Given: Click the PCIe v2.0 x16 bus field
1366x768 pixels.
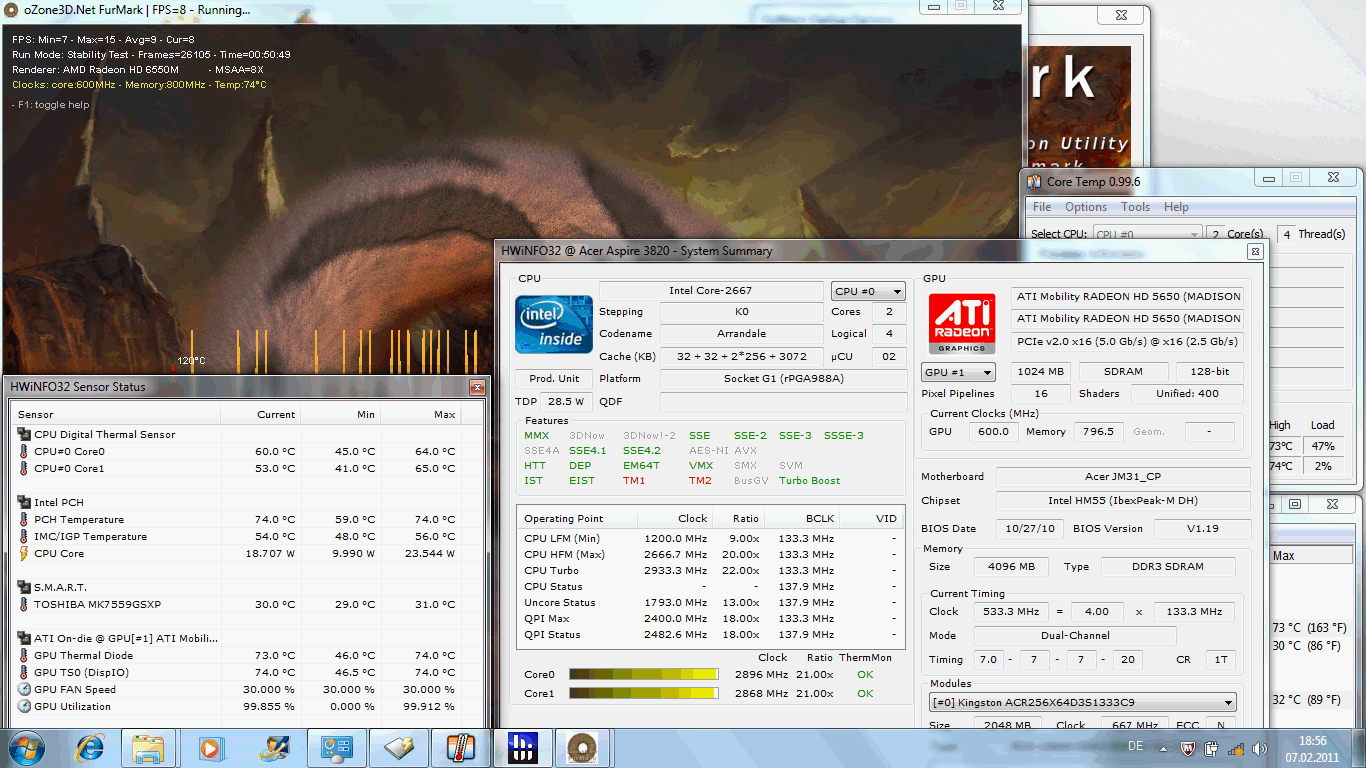Looking at the screenshot, I should pos(1128,342).
